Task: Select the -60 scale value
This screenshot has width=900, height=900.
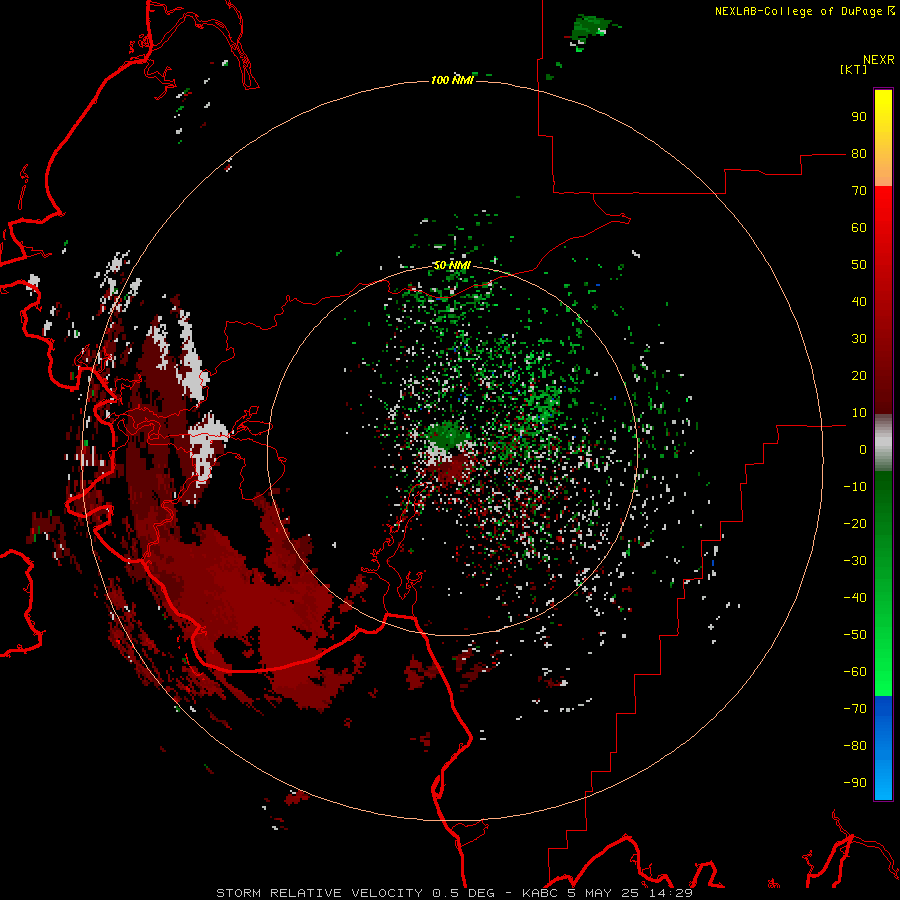Action: [855, 672]
